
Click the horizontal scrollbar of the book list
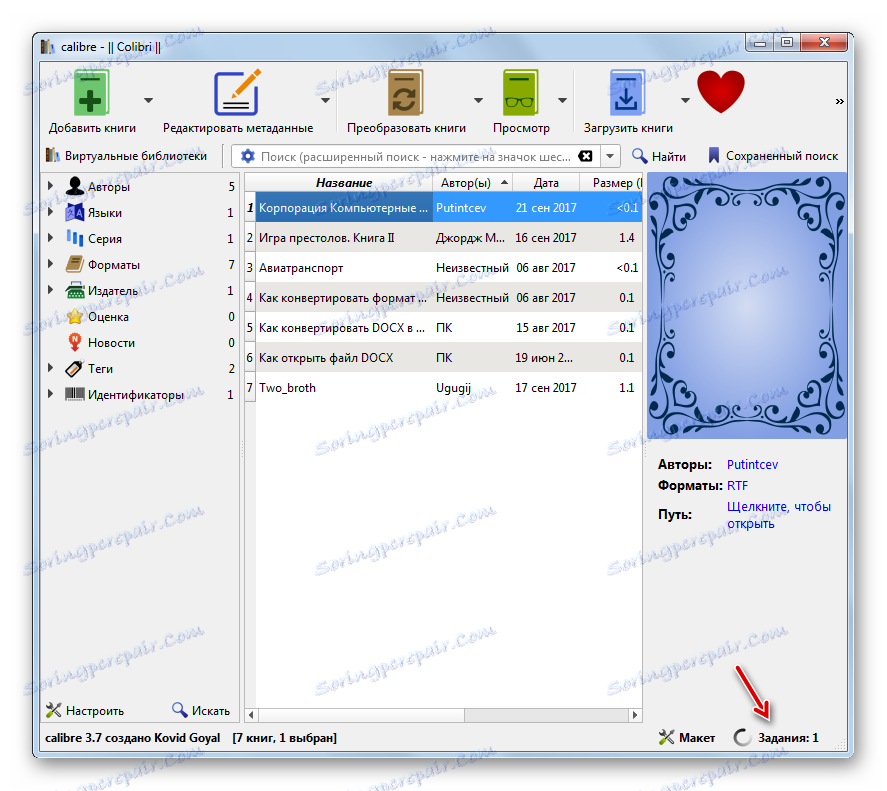[444, 715]
